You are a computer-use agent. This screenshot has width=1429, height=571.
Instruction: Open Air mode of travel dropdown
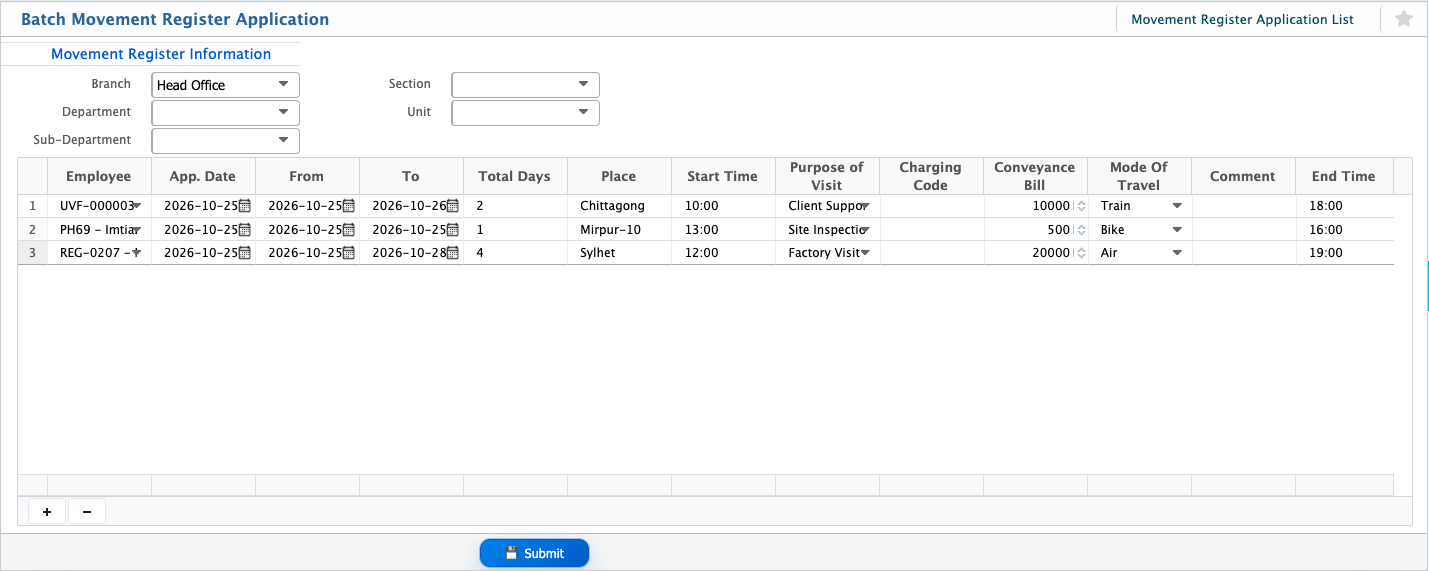(x=1177, y=253)
